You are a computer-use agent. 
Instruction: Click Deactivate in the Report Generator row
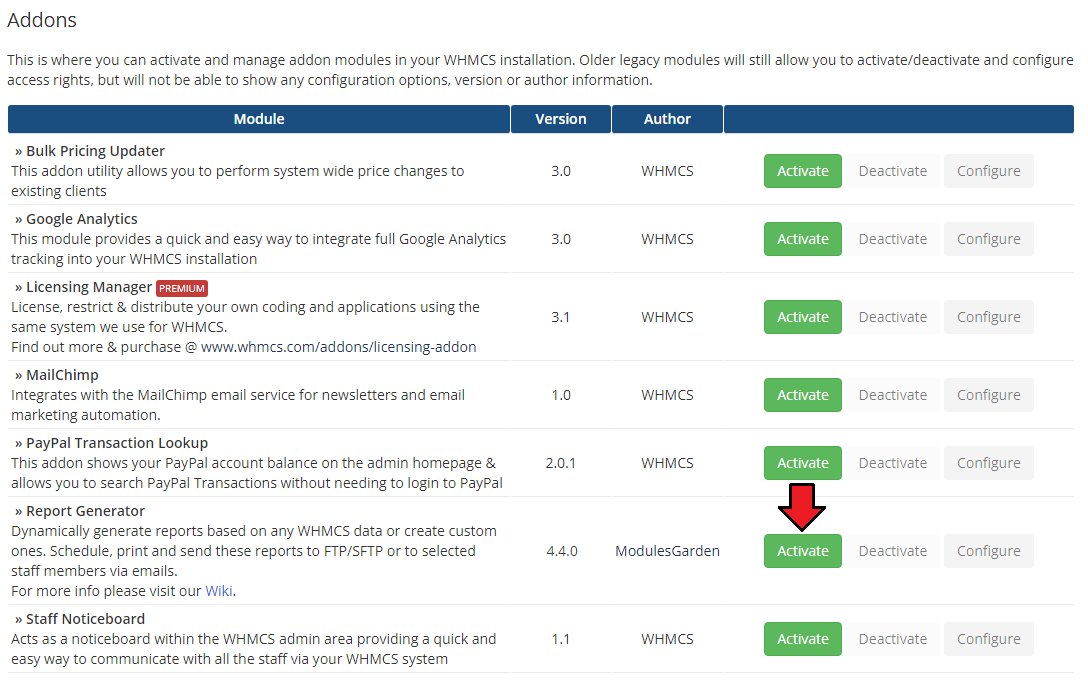[892, 551]
